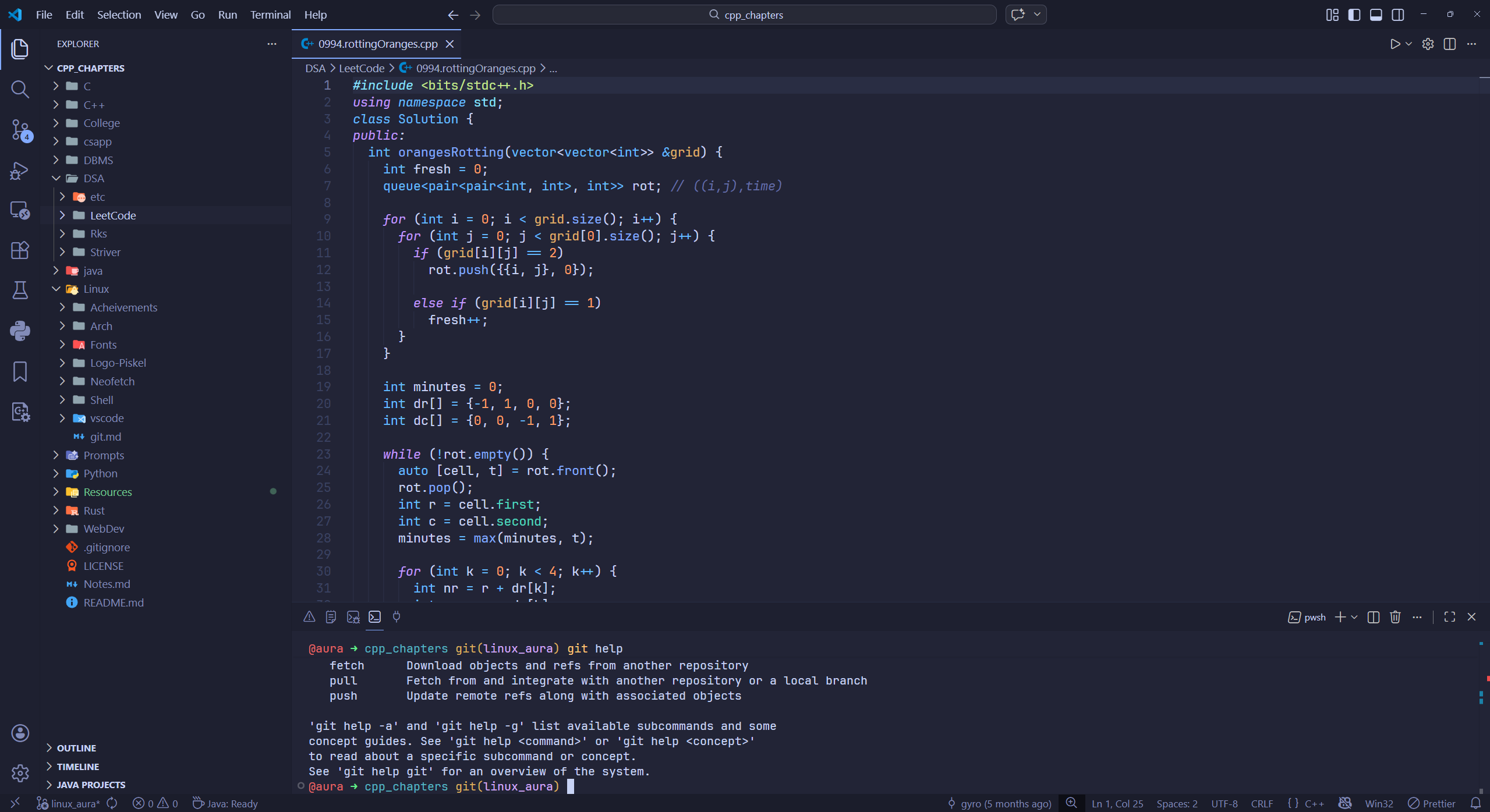Split the editor to the right
Image resolution: width=1490 pixels, height=812 pixels.
pos(1450,44)
